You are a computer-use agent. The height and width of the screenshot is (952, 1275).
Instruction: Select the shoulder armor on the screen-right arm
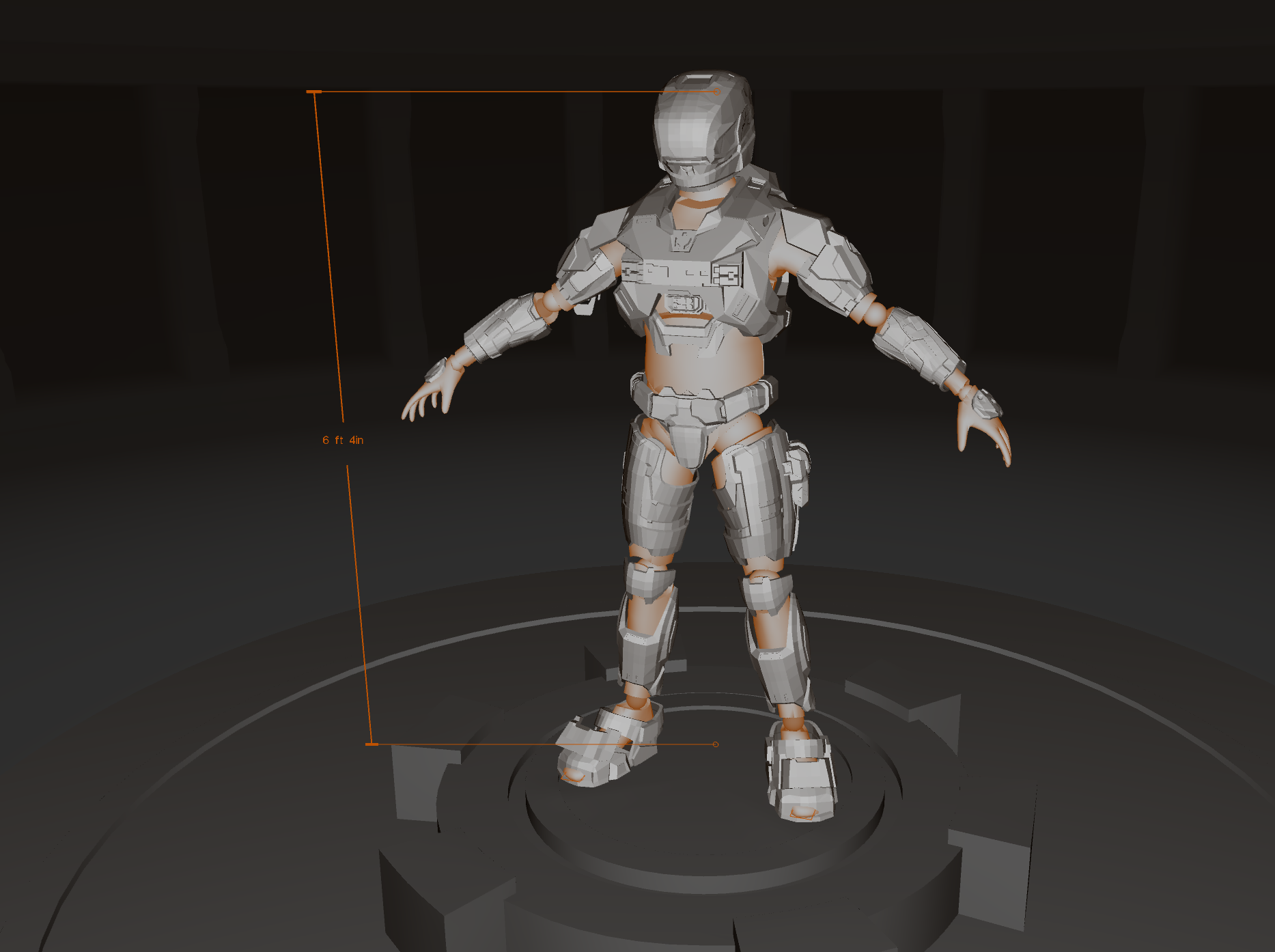[x=826, y=263]
